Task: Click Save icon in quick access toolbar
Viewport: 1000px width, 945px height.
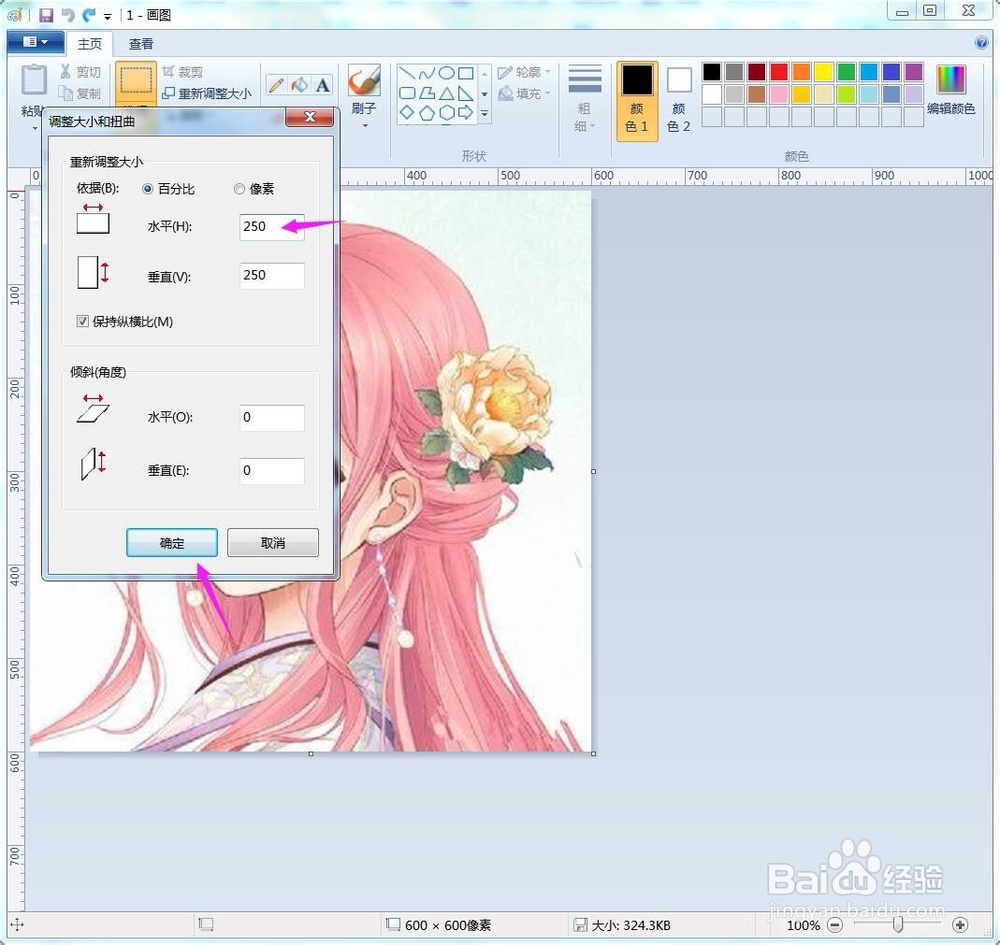Action: (x=46, y=14)
